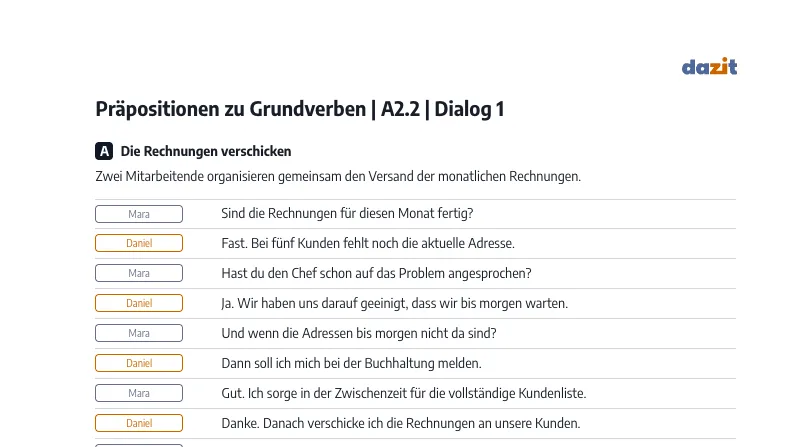The height and width of the screenshot is (447, 794).
Task: Click Daniel label next to 'Danke. Danach verschicke'
Action: [x=139, y=423]
